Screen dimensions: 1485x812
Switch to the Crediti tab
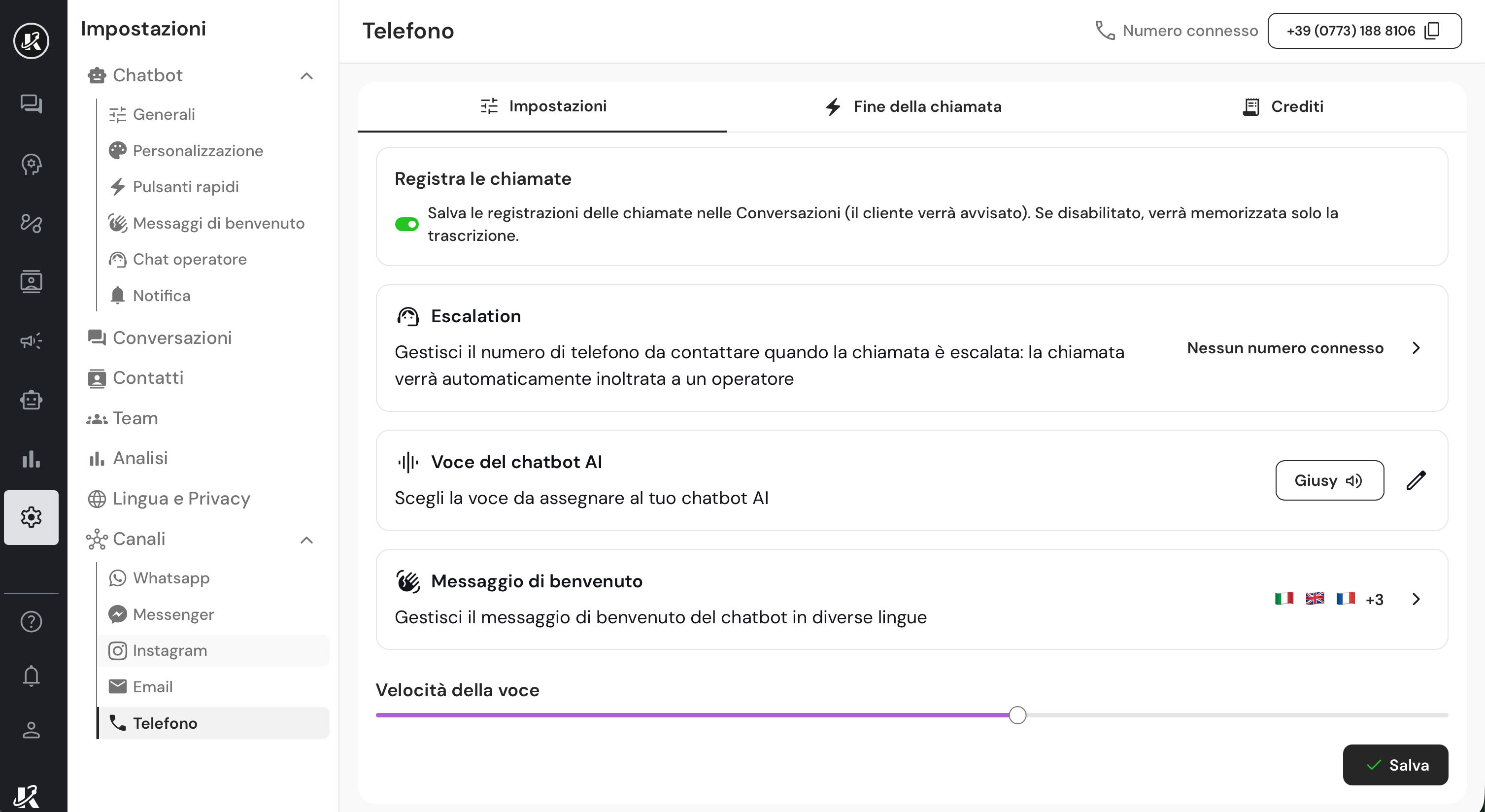pos(1282,106)
